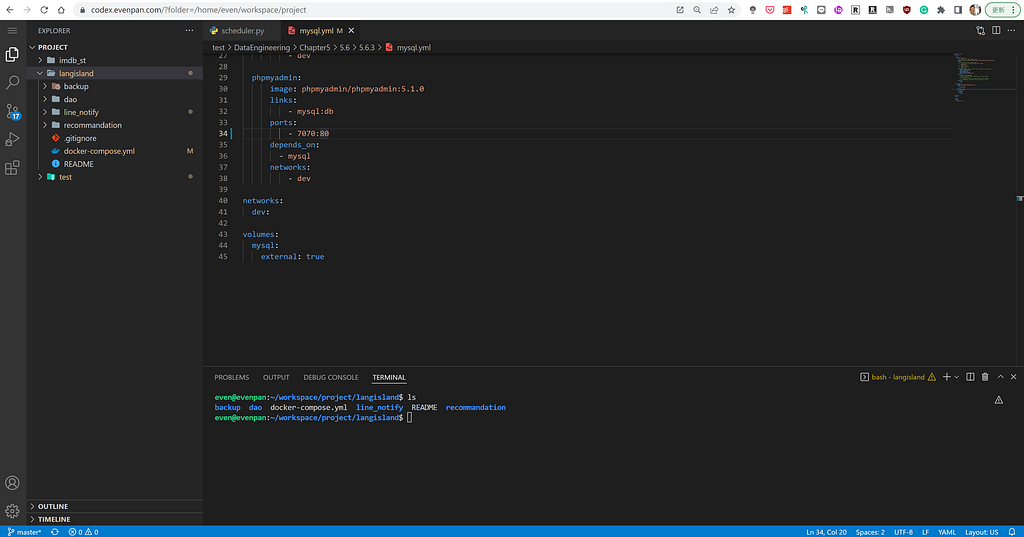Screen dimensions: 1024x537
Task: Click the Chapter5 breadcrumb
Action: tap(315, 48)
